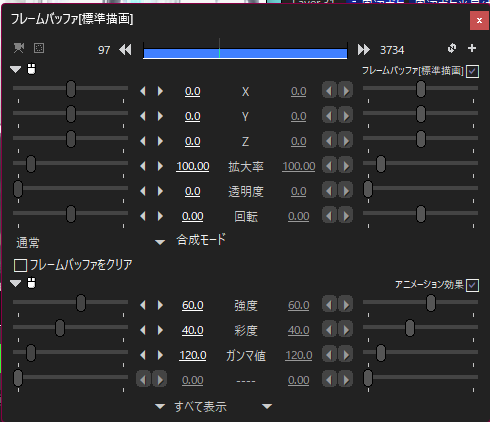This screenshot has width=490, height=422.
Task: Decrease left Y value with left arrow
Action: pyautogui.click(x=143, y=116)
